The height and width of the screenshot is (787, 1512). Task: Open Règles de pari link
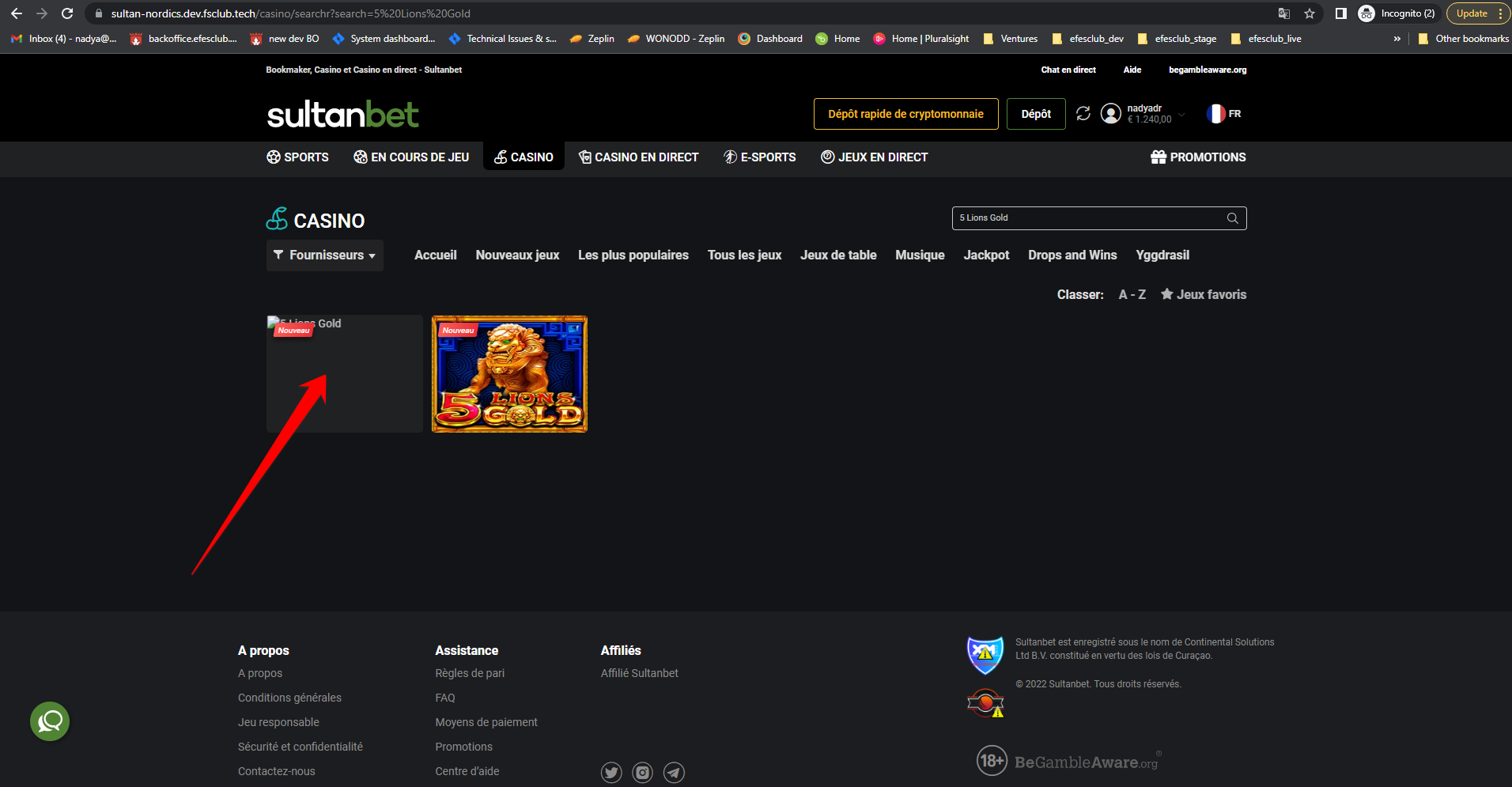(470, 674)
